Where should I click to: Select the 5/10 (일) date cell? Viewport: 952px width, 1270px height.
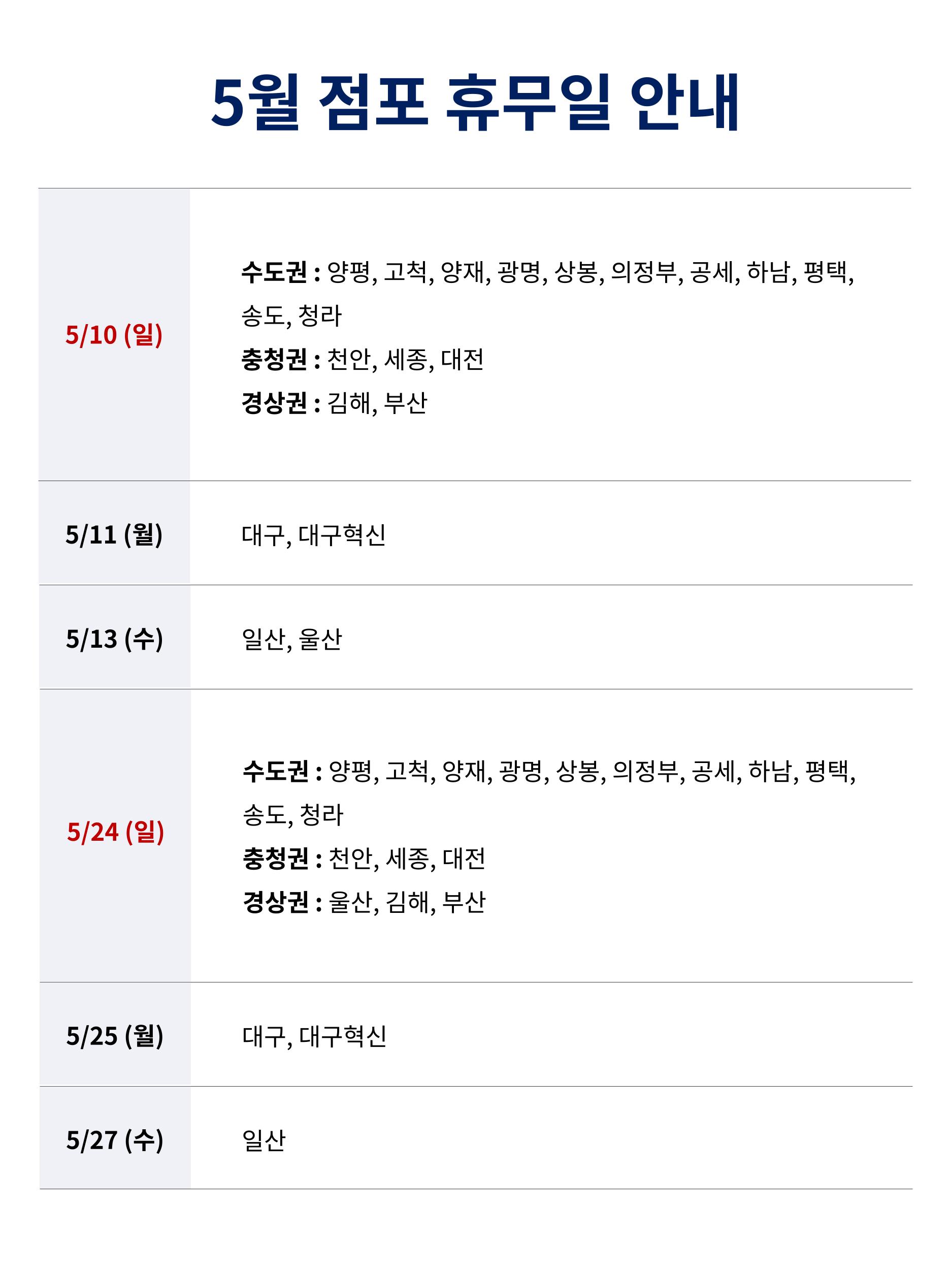pyautogui.click(x=114, y=335)
